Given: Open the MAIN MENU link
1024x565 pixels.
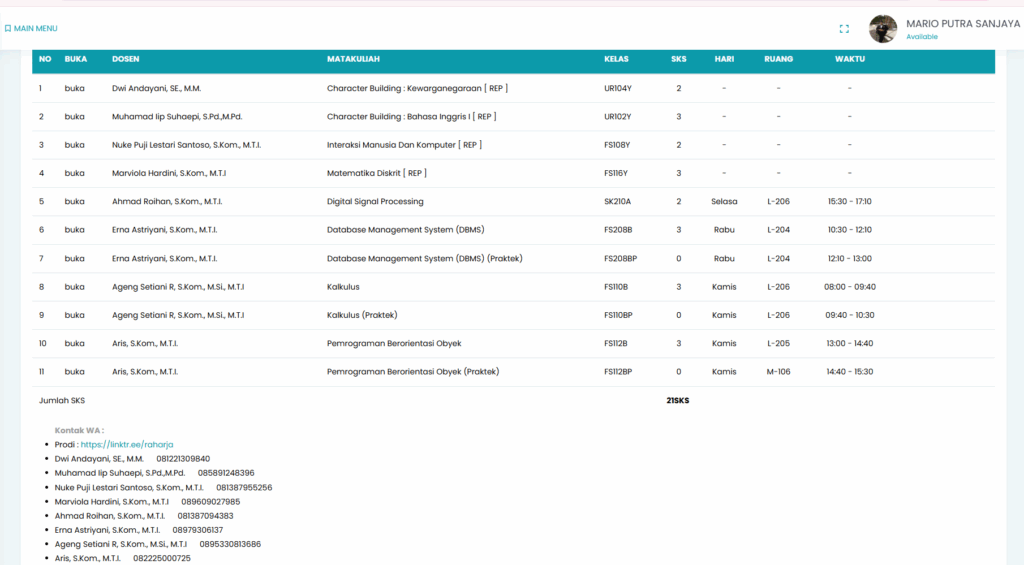Looking at the screenshot, I should 35,29.
